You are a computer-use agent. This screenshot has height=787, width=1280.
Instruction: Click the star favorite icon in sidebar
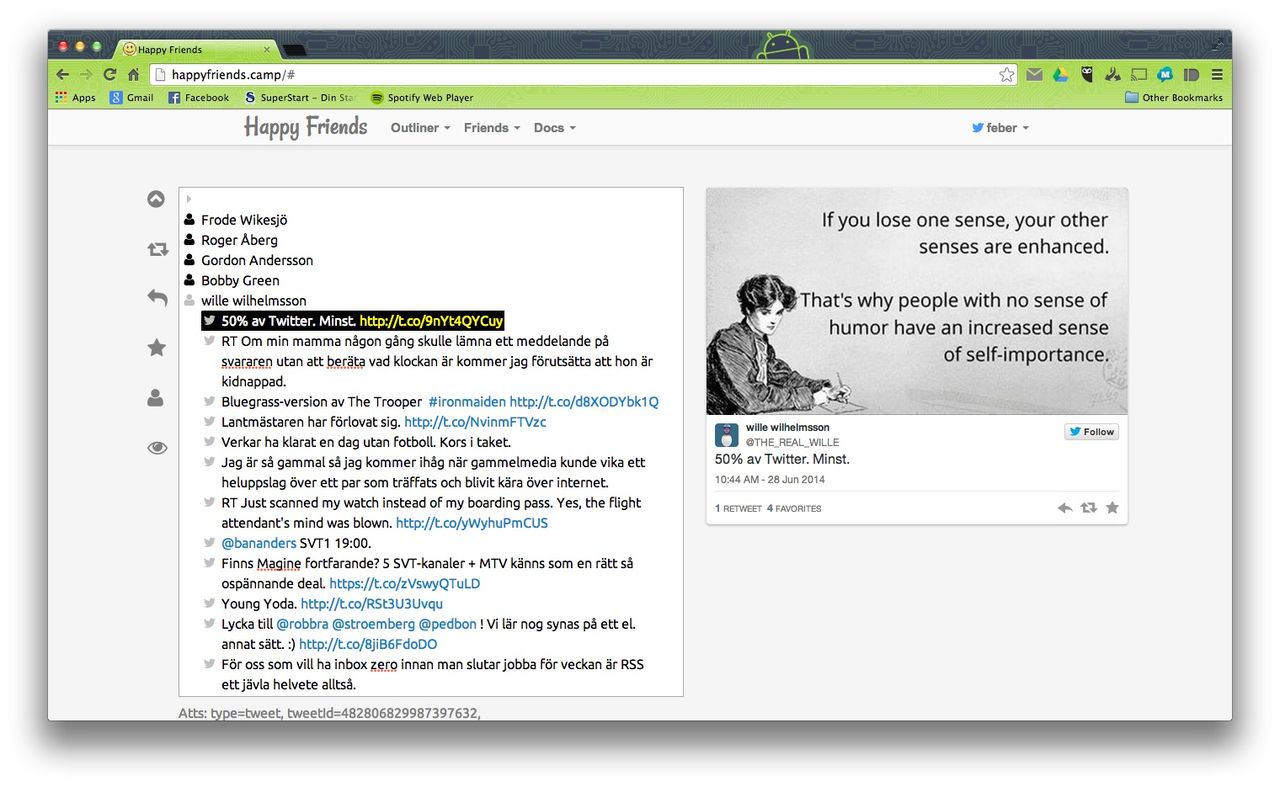point(157,347)
